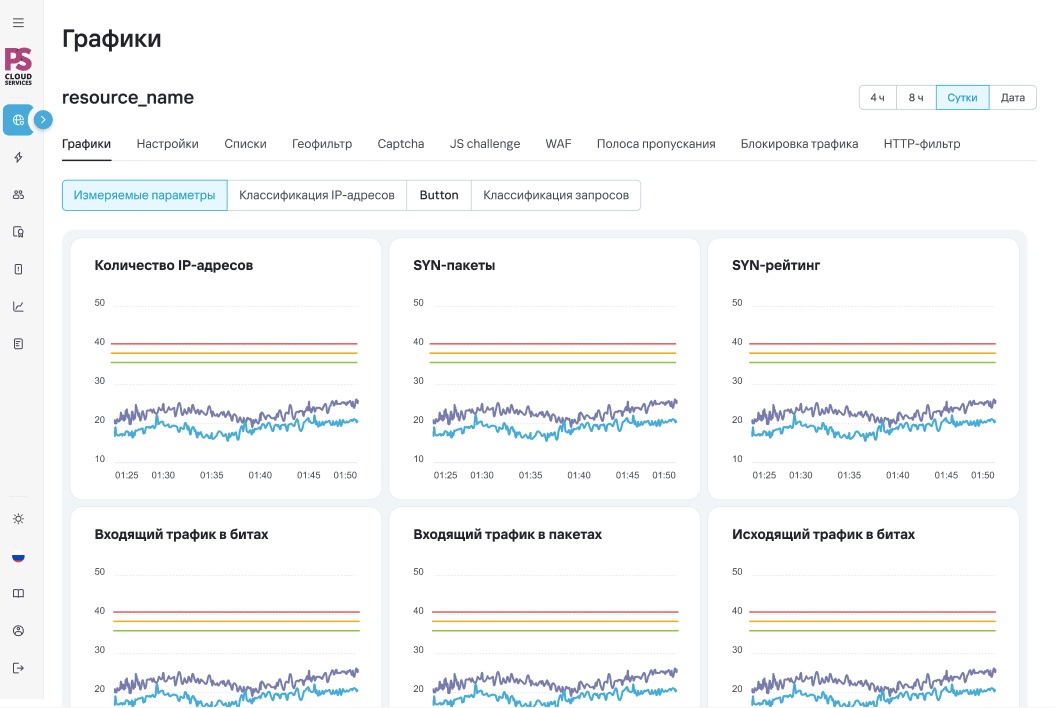1055x708 pixels.
Task: Switch to the Блокировка трафика tab
Action: pos(799,143)
